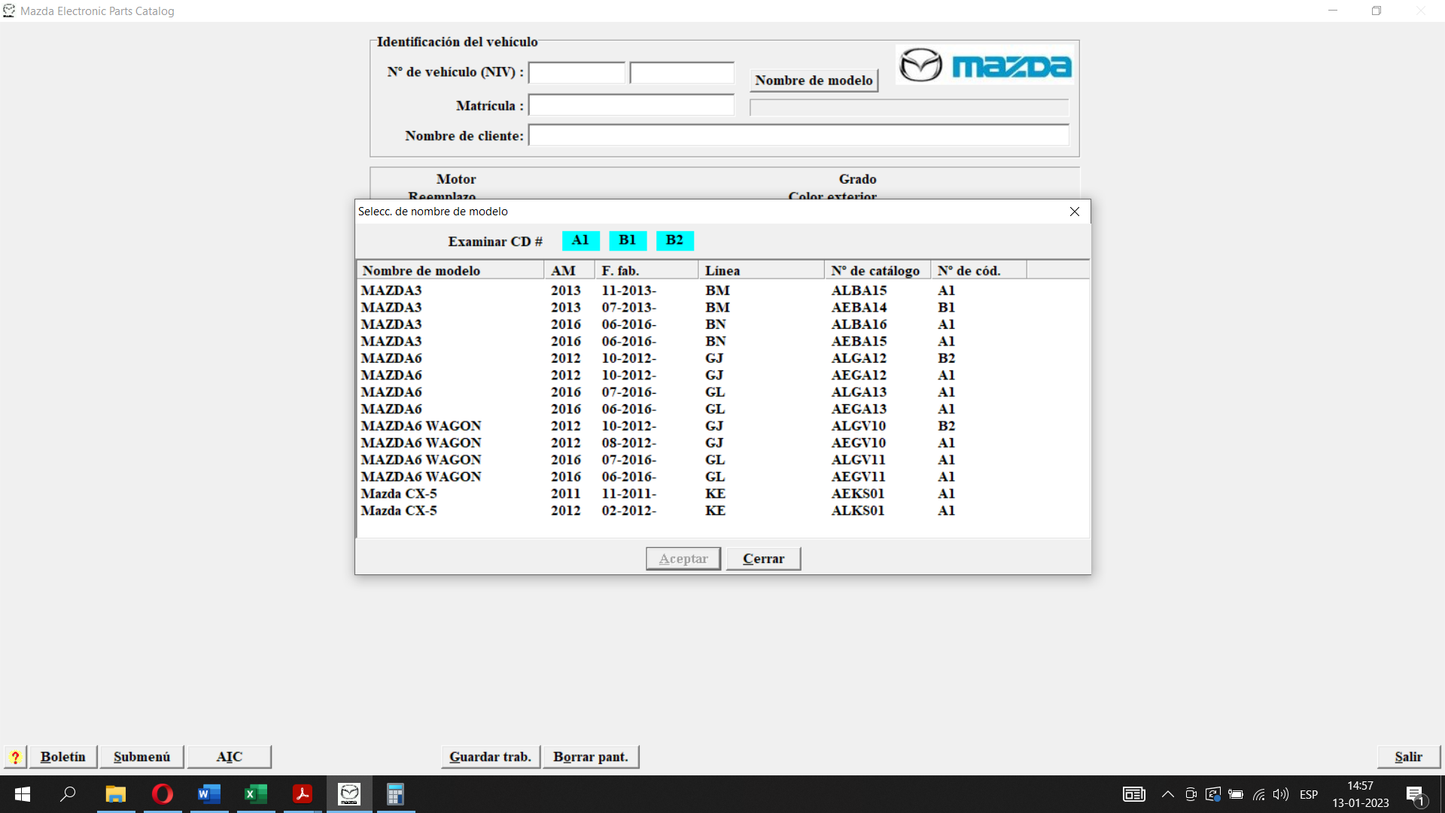The image size is (1445, 813).
Task: Click Borrar pant. button
Action: click(591, 757)
